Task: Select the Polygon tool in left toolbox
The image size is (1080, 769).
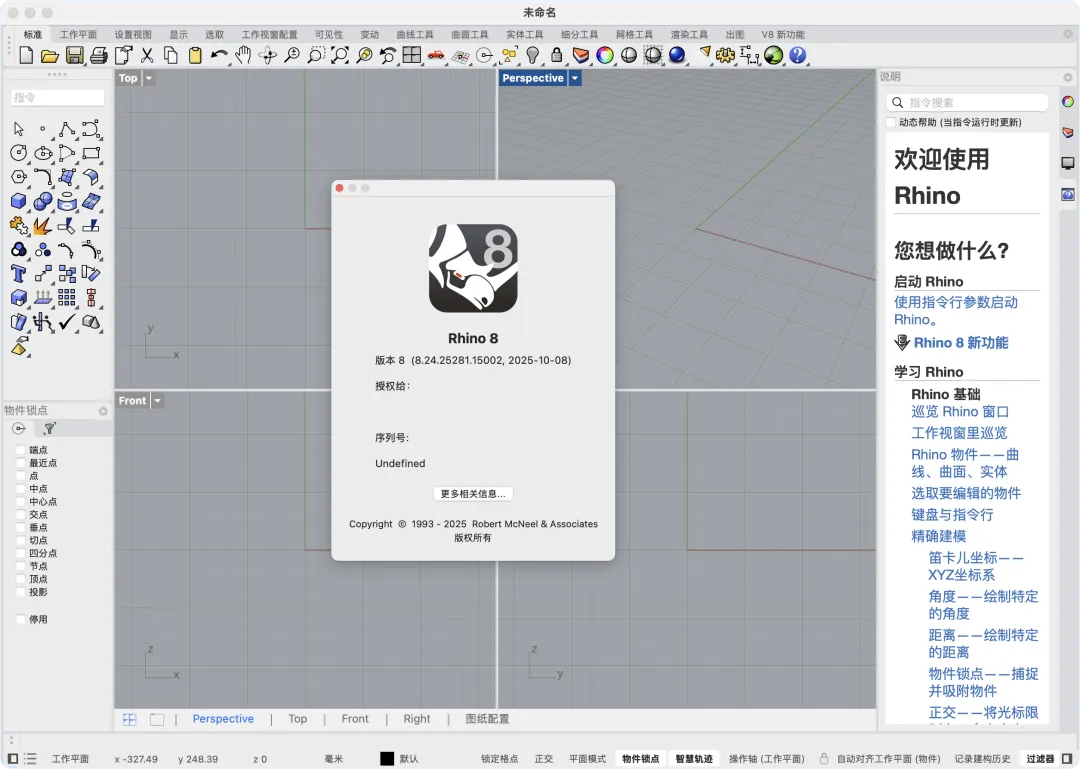Action: pos(19,177)
